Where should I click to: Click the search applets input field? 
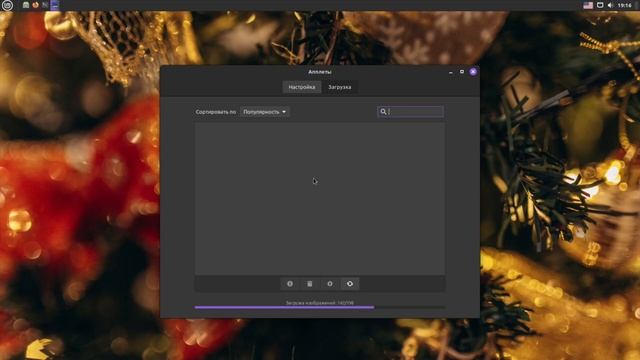[411, 111]
